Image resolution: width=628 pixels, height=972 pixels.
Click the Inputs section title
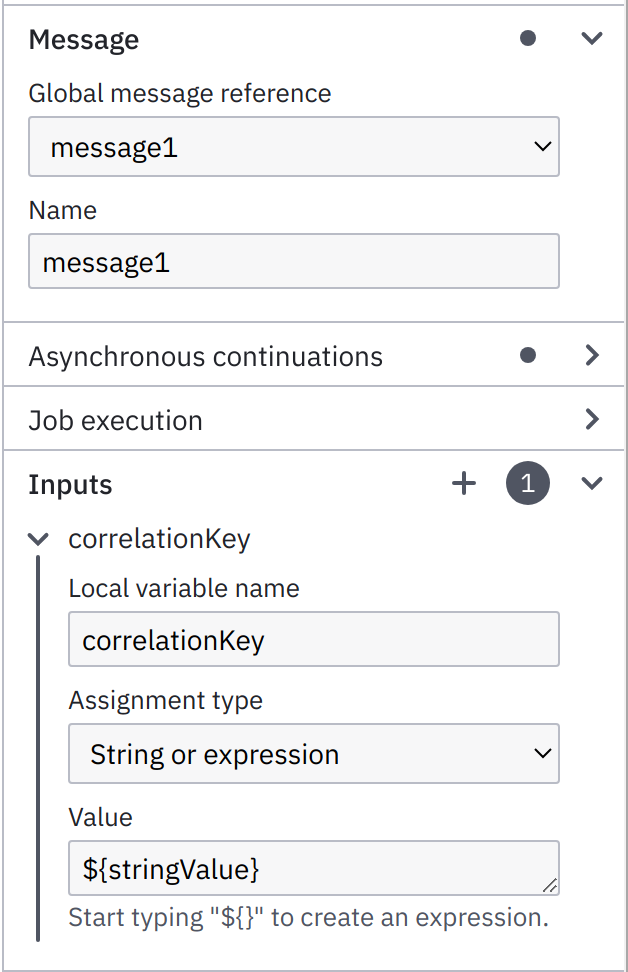coord(70,484)
